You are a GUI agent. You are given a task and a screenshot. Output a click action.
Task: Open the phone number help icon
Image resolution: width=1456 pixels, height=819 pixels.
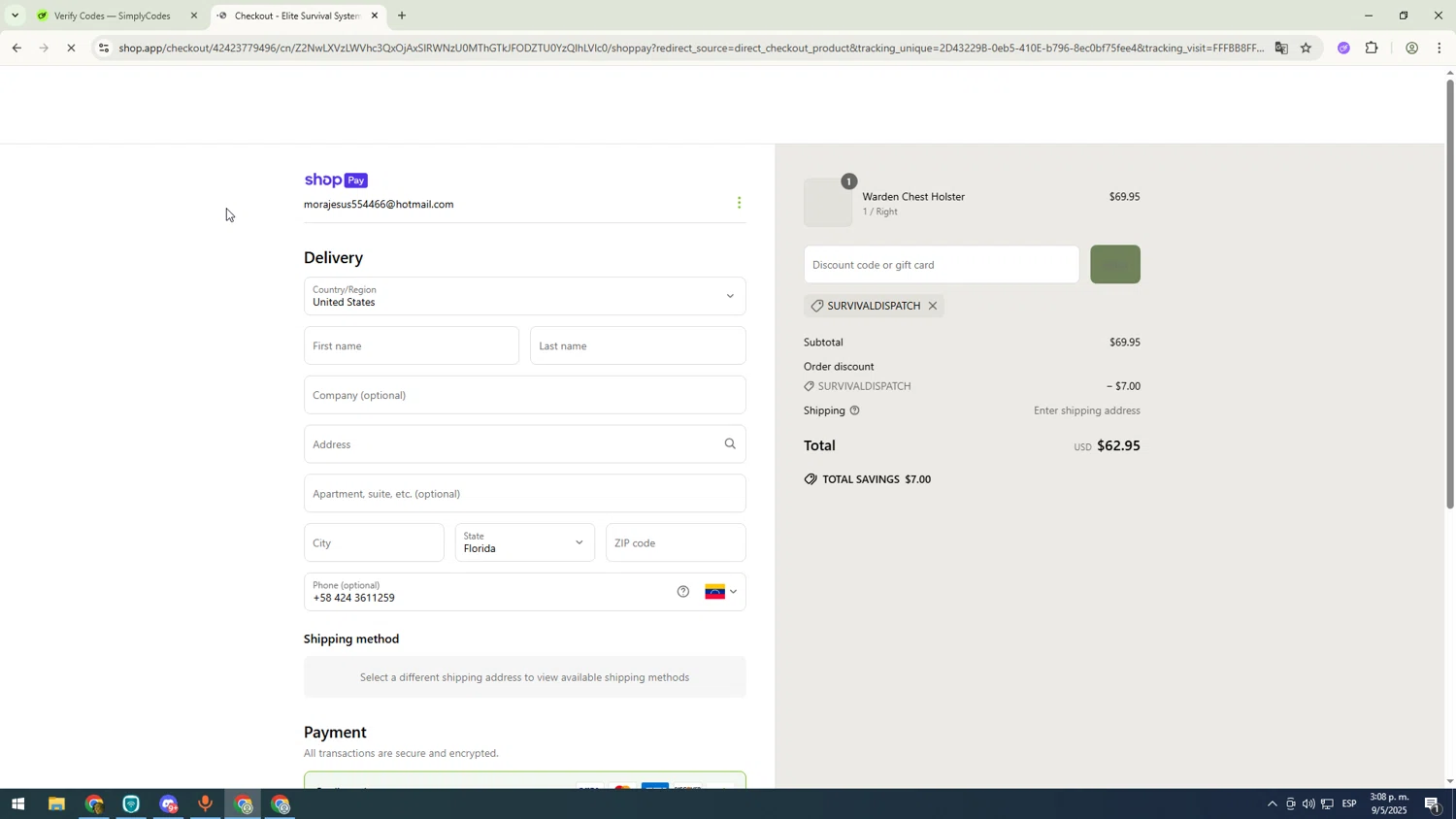683,592
